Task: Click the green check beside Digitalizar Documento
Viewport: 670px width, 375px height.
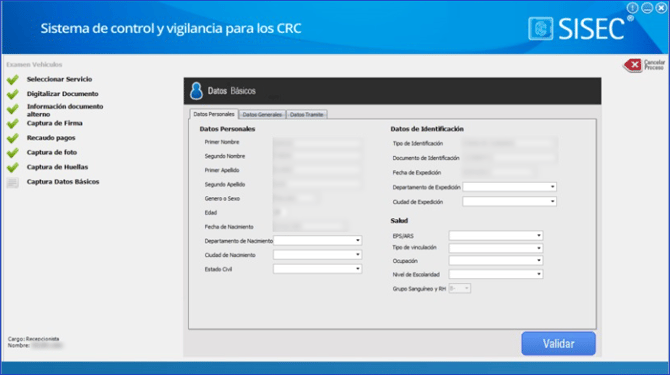Action: click(x=13, y=94)
